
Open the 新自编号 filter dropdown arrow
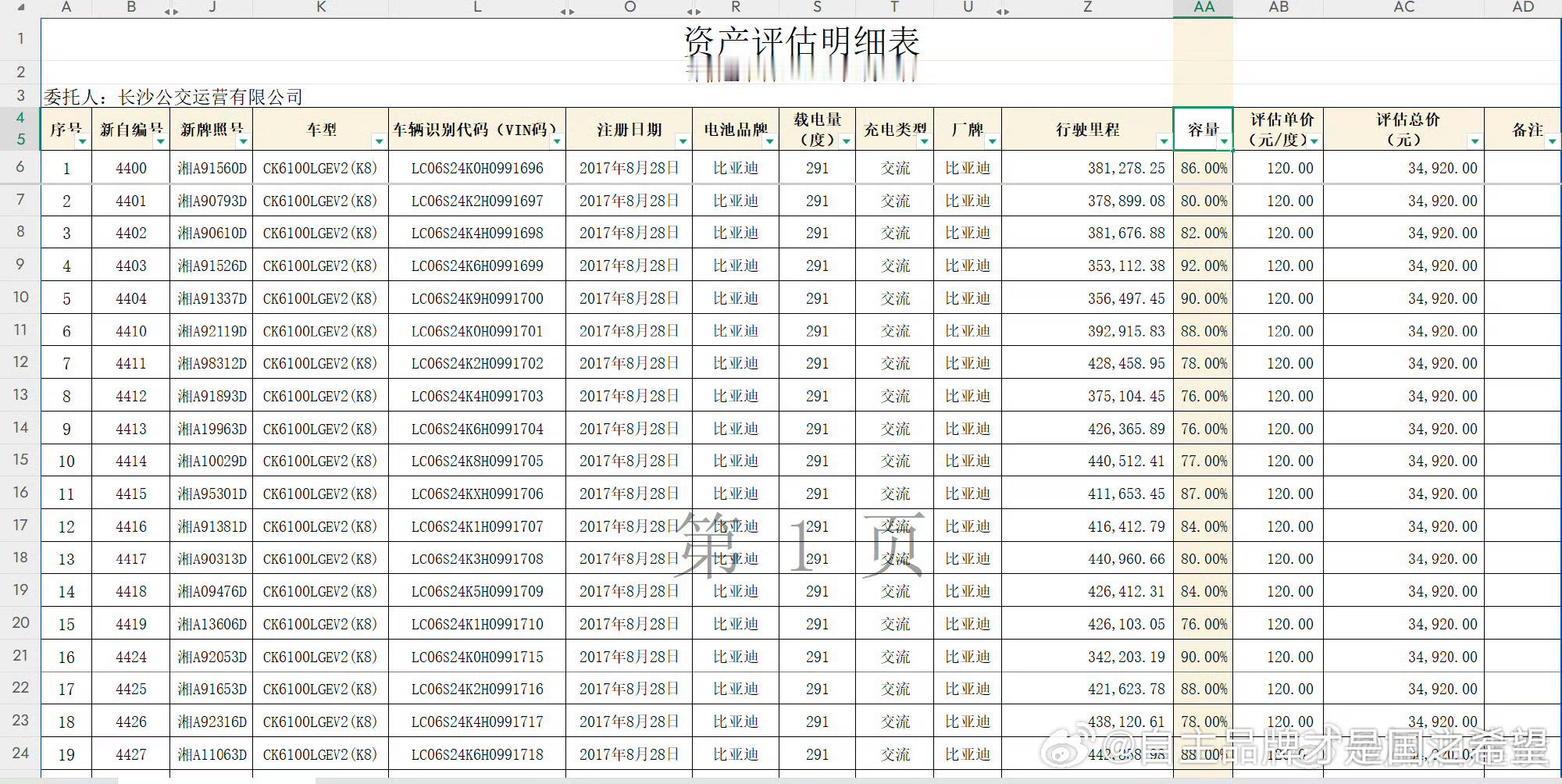pyautogui.click(x=161, y=141)
